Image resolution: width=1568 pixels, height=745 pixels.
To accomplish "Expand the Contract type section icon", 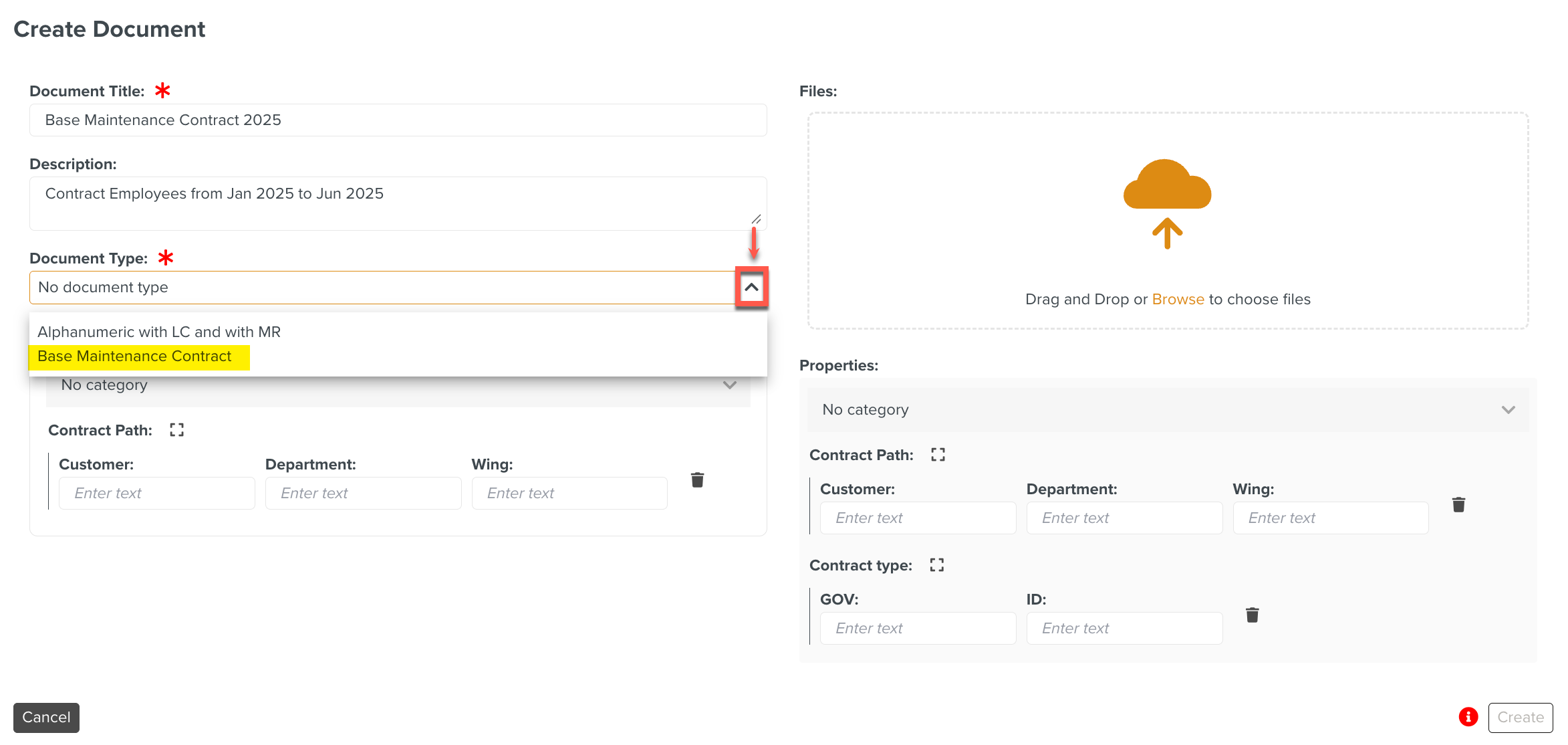I will 936,565.
